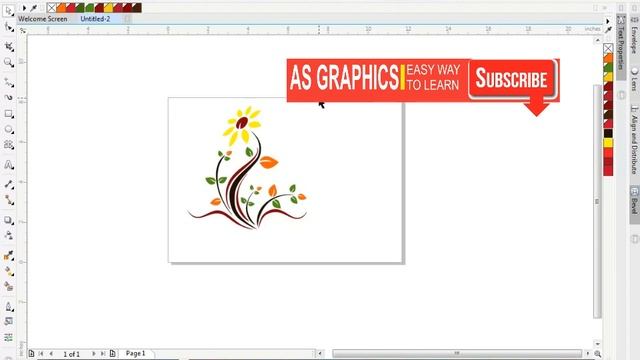Open the zoom navigator at bottom-right corner

[x=598, y=354]
